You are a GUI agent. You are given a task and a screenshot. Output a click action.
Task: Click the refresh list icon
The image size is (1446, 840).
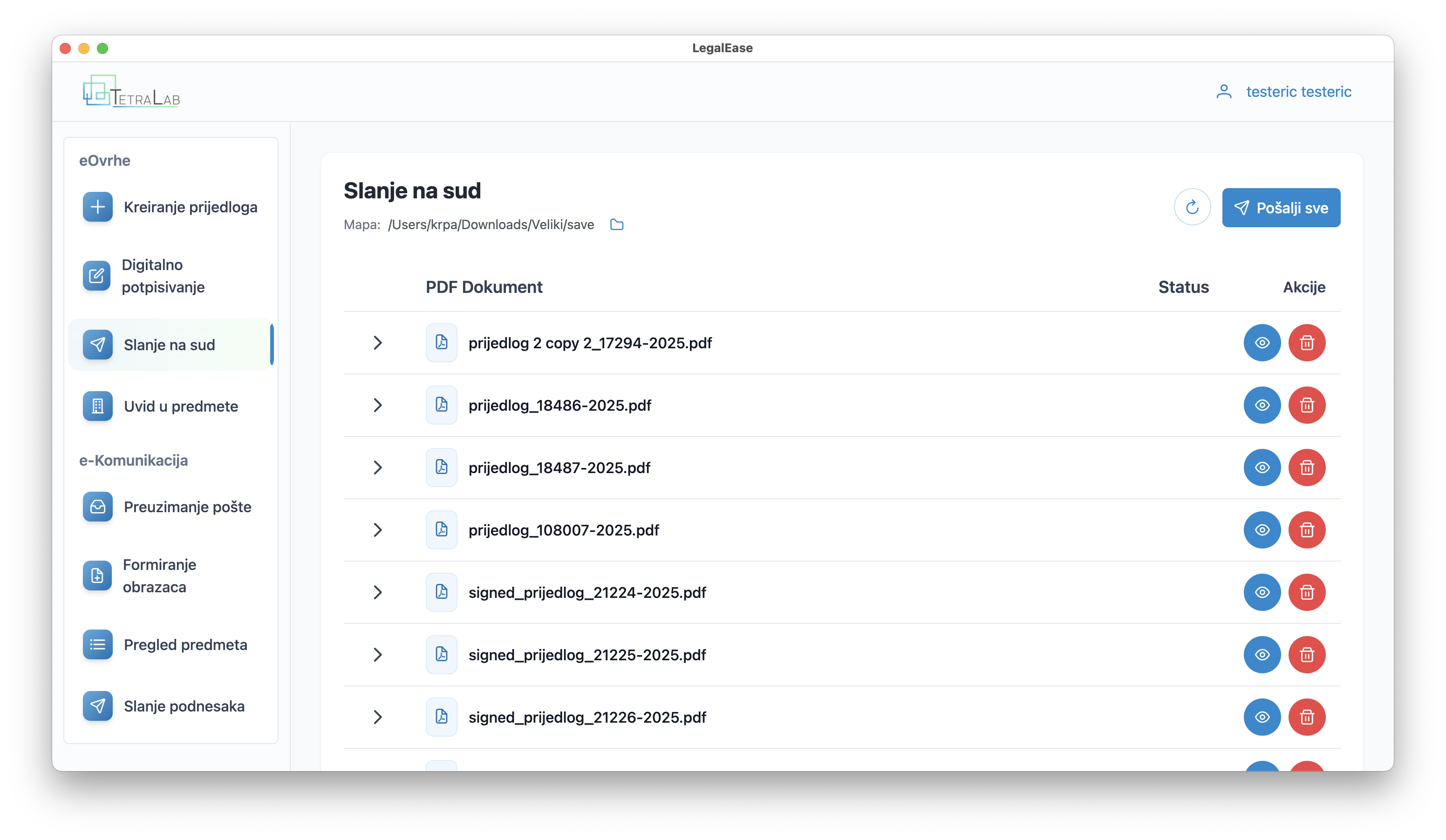[x=1192, y=207]
